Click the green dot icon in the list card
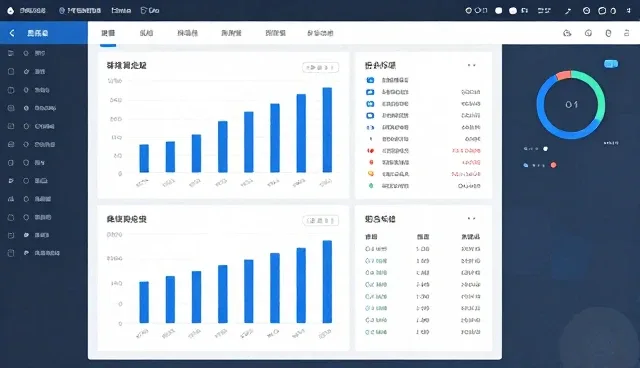 point(371,186)
